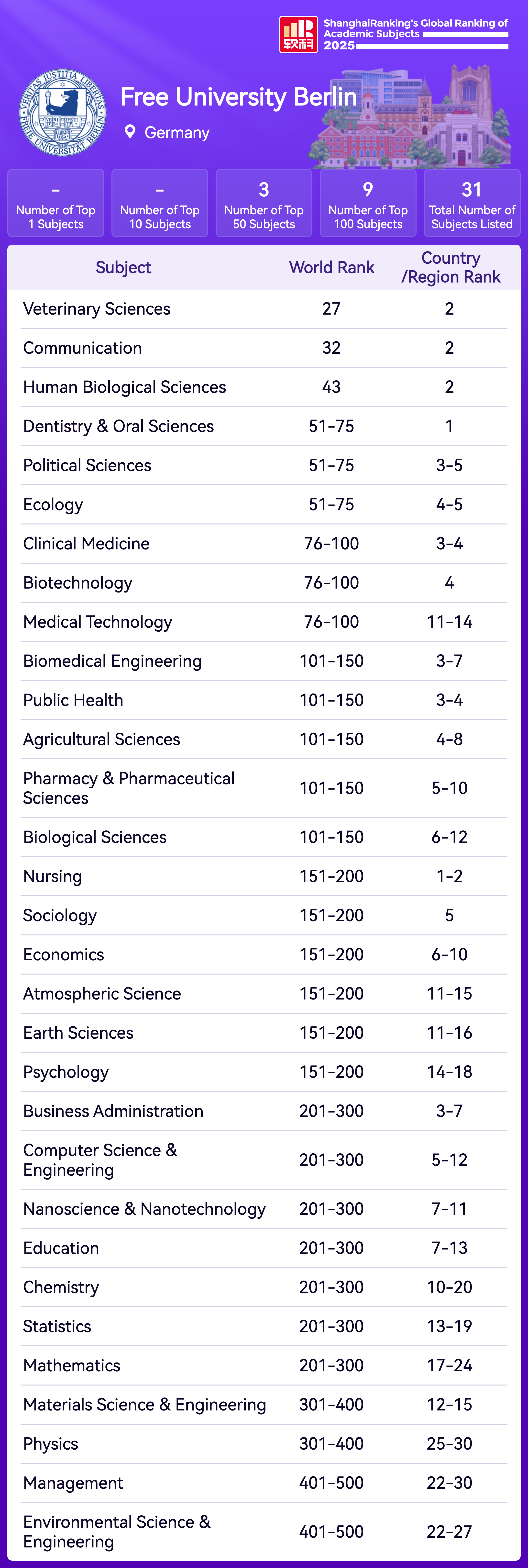Image resolution: width=528 pixels, height=1568 pixels.
Task: Click the ShanghaiRanking red logo icon
Action: point(298,35)
